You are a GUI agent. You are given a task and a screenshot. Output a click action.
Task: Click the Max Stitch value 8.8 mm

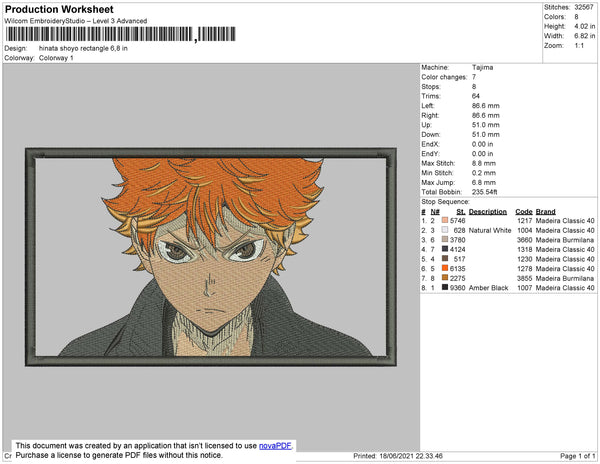click(484, 163)
